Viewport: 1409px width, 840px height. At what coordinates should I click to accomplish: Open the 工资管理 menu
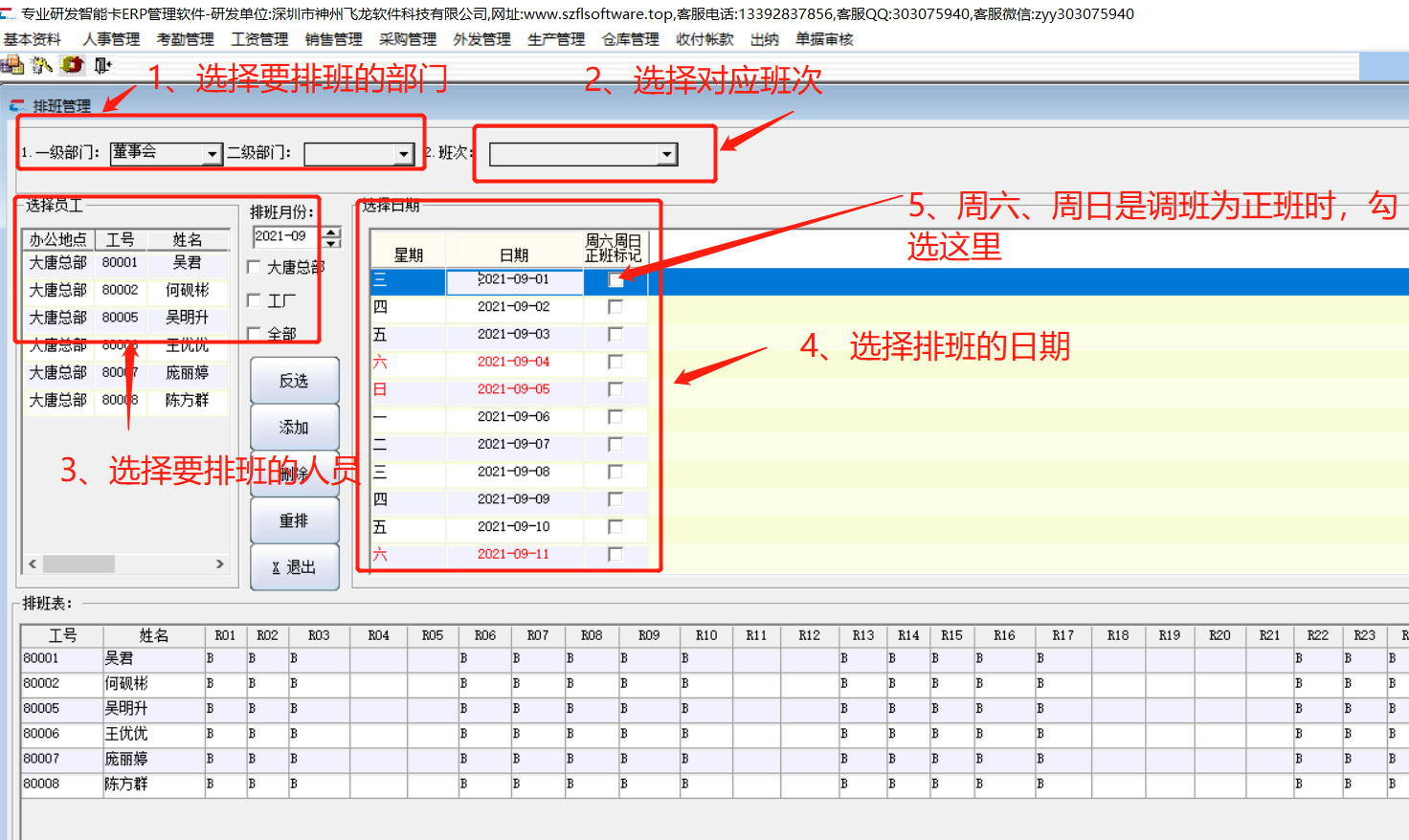click(x=259, y=39)
